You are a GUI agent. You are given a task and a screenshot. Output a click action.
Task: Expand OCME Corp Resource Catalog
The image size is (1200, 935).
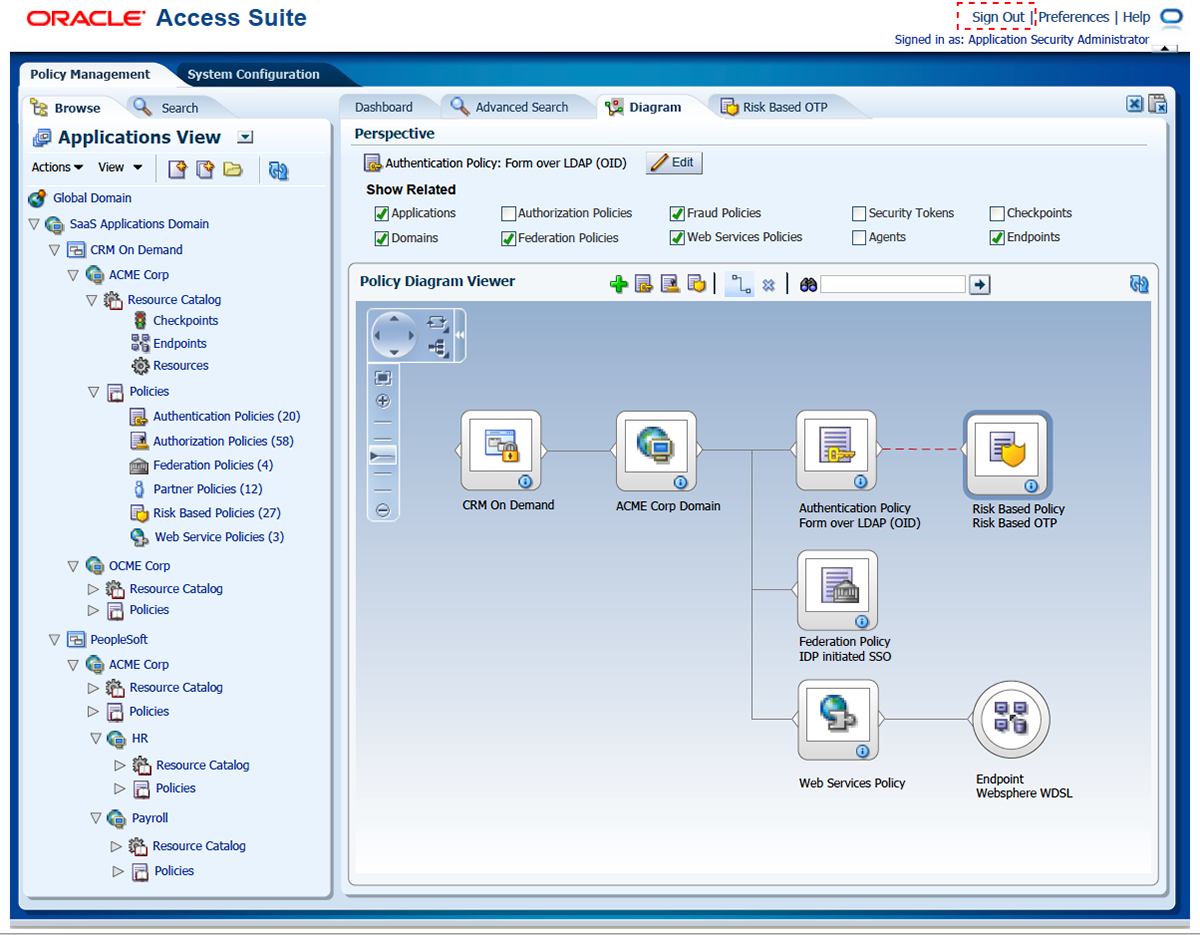(x=94, y=589)
